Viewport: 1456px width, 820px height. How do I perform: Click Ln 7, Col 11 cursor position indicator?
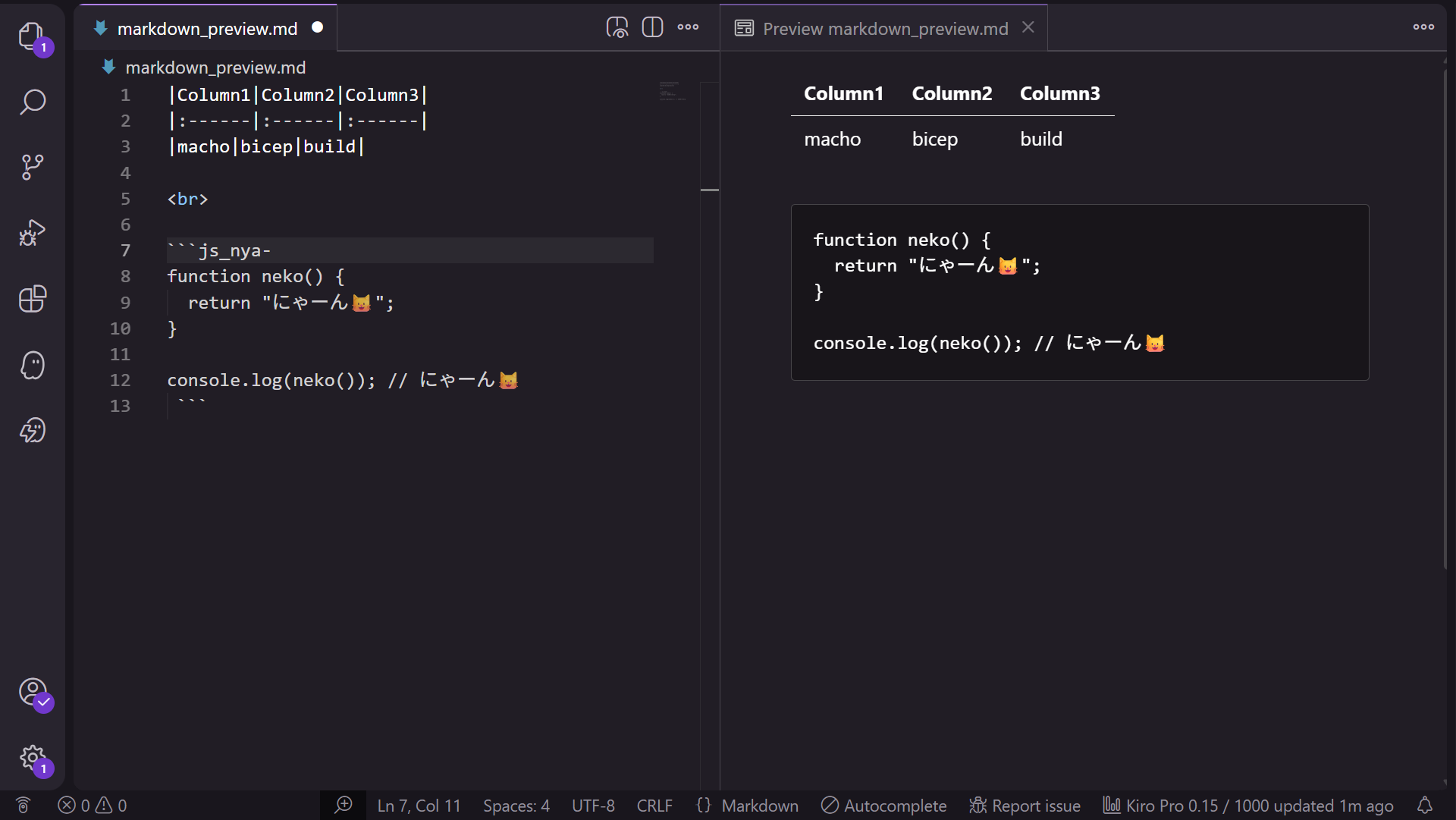(419, 806)
